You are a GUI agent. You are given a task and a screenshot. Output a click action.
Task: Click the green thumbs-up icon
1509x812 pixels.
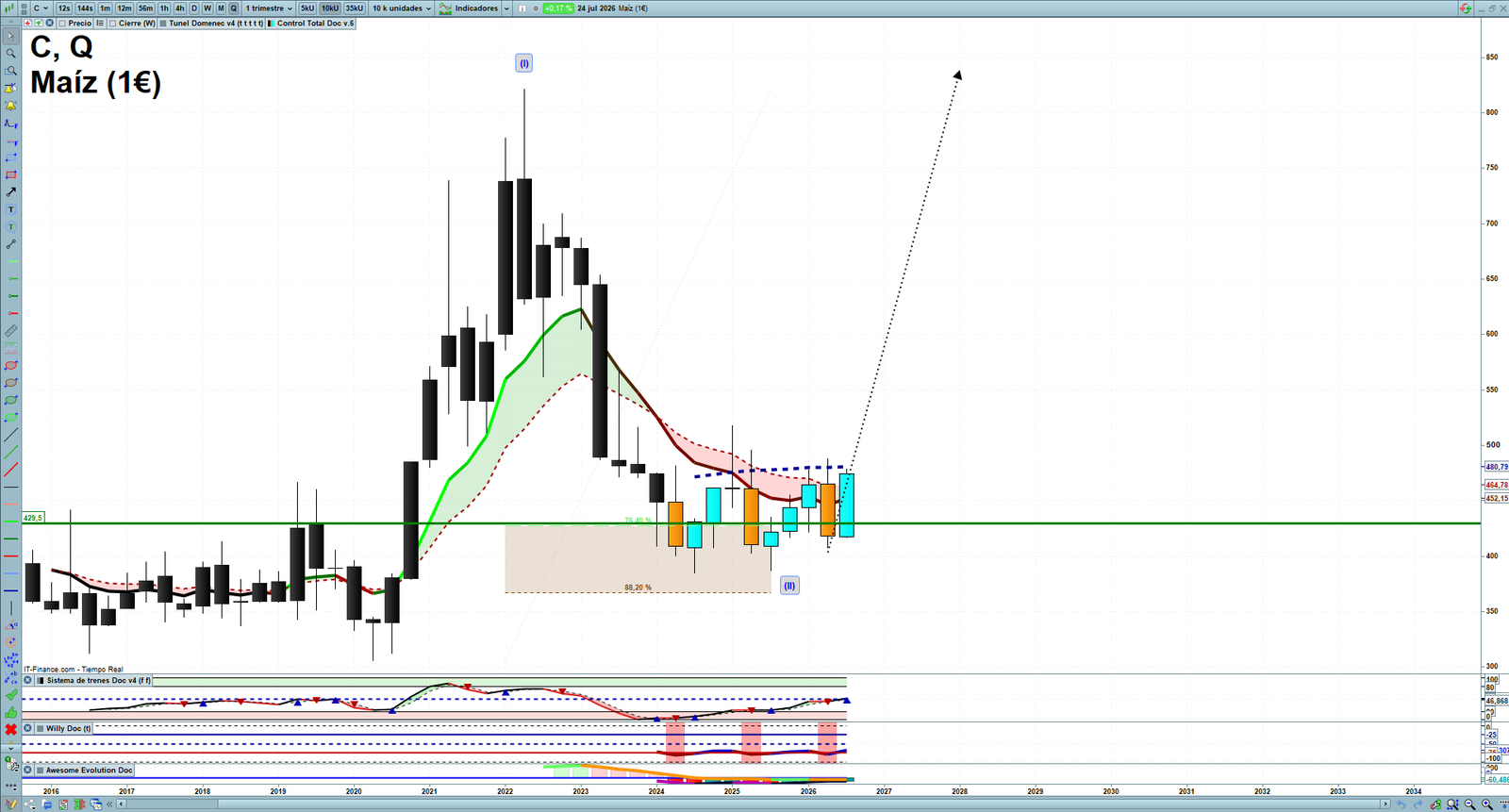(10, 712)
